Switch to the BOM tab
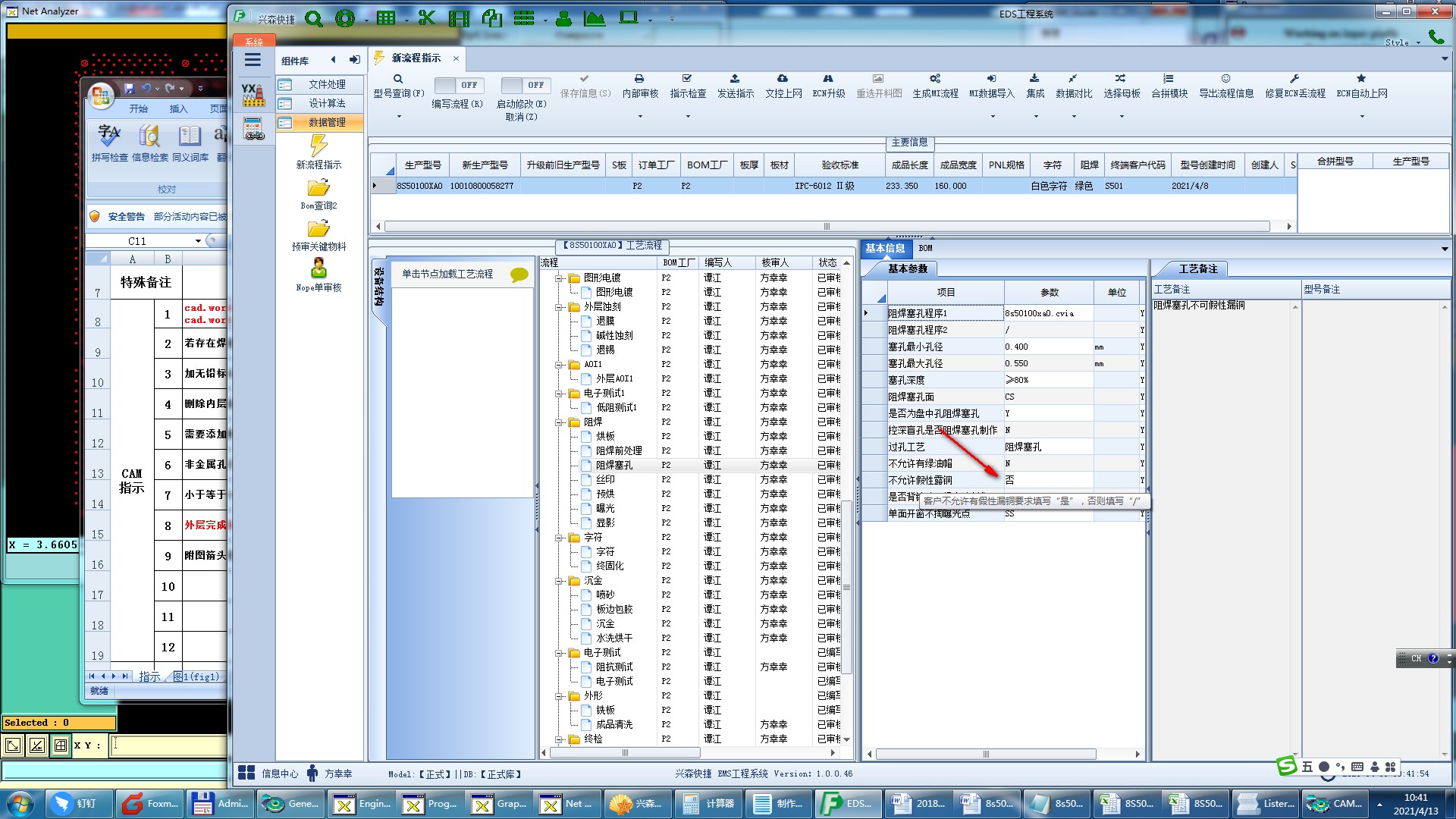Image resolution: width=1456 pixels, height=819 pixels. (925, 248)
